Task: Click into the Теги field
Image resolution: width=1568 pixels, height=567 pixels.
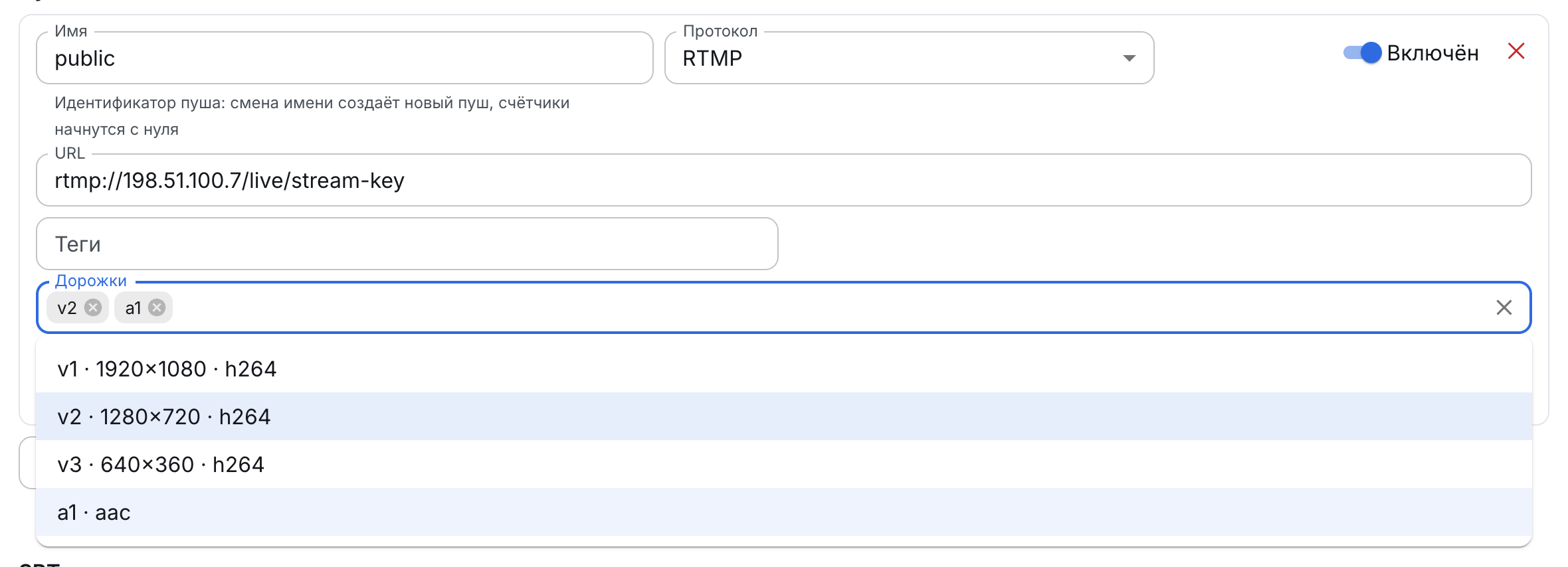Action: pos(407,244)
